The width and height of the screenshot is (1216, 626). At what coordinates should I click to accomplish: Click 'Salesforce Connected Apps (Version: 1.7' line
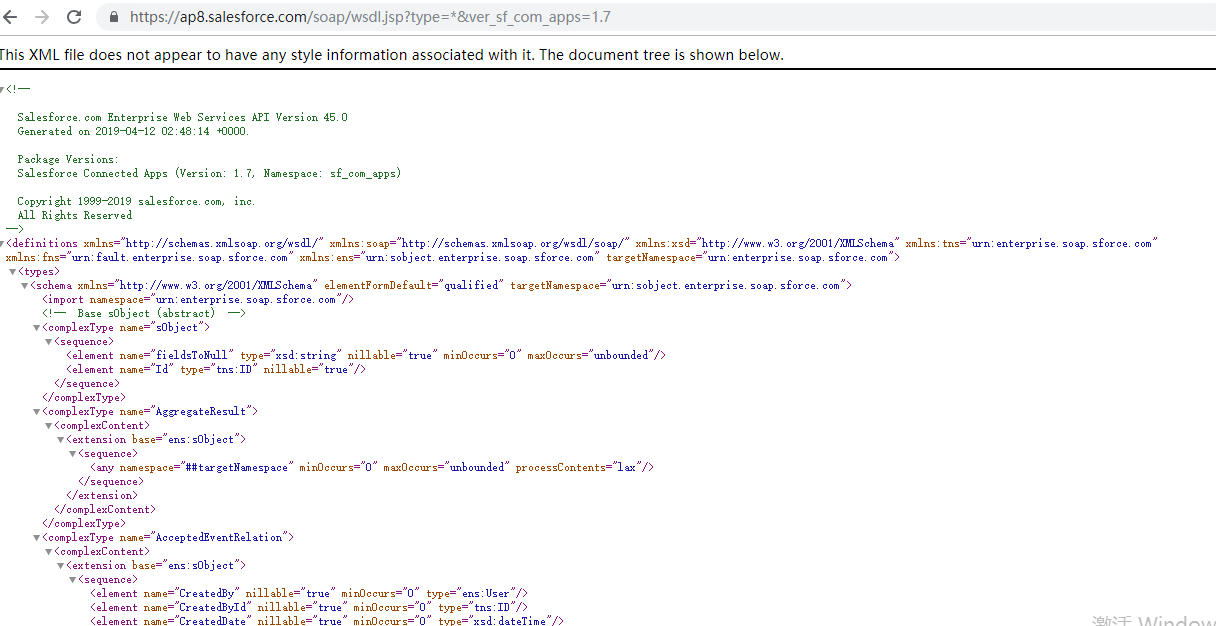[209, 173]
